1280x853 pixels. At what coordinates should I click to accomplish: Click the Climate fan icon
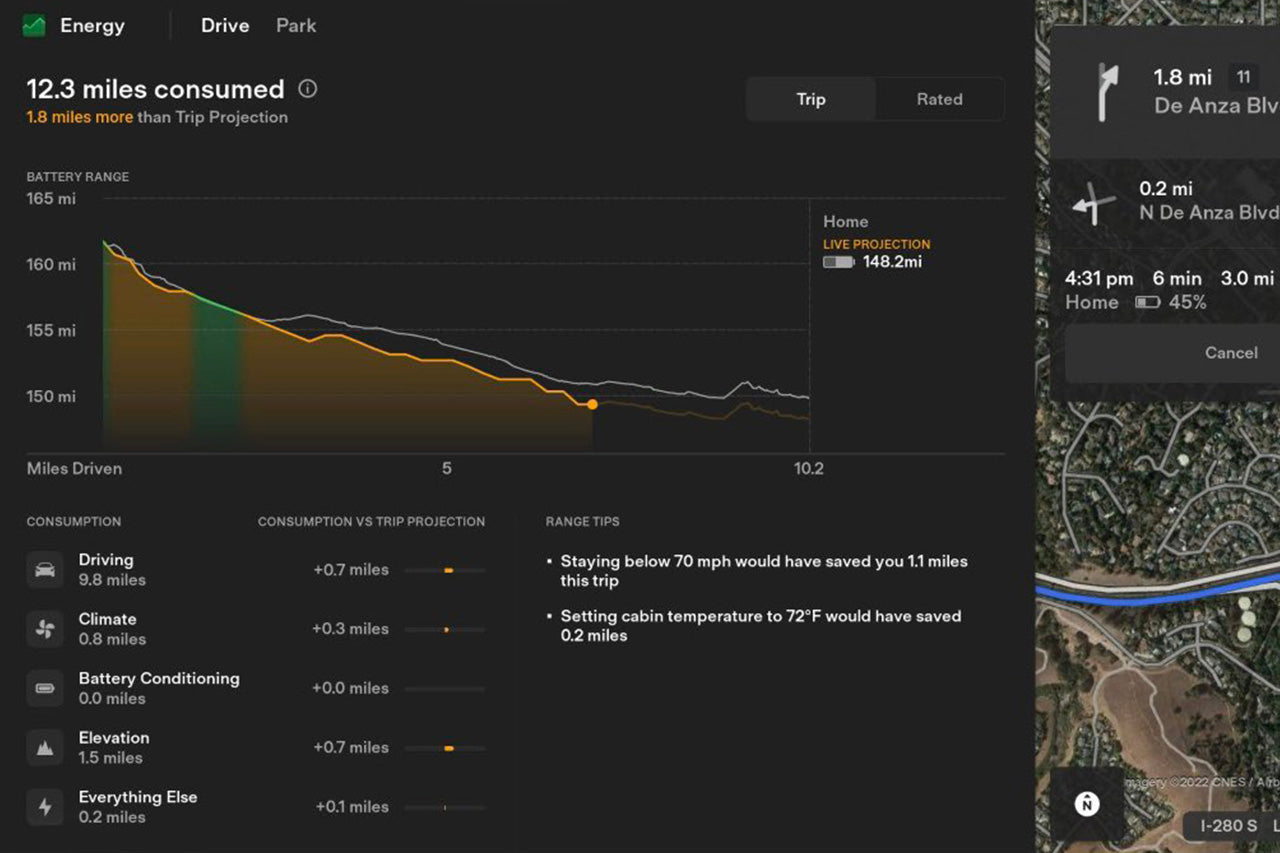tap(45, 628)
